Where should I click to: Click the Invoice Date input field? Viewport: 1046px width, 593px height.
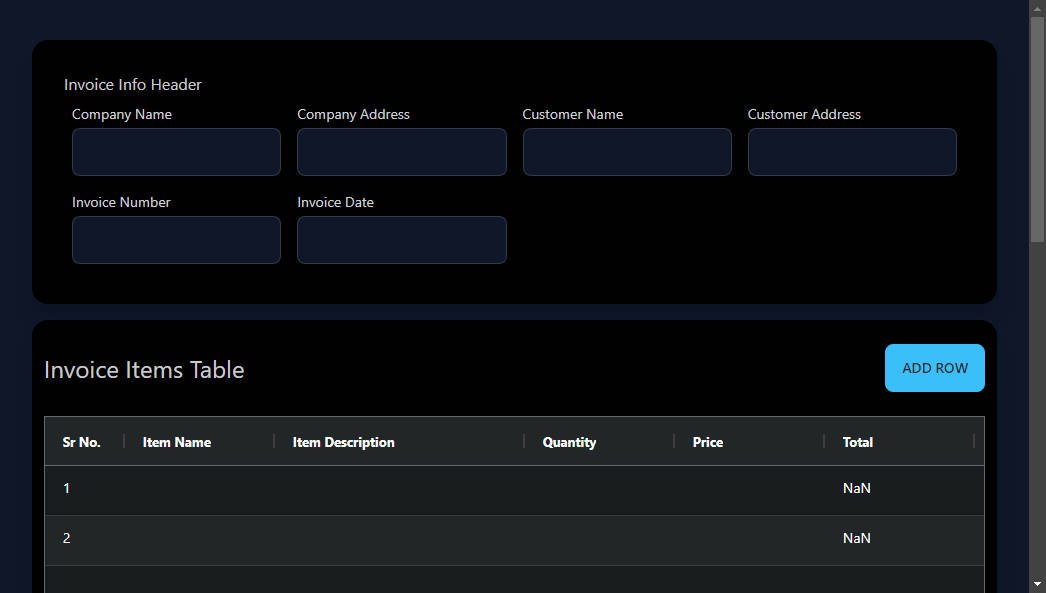[401, 239]
